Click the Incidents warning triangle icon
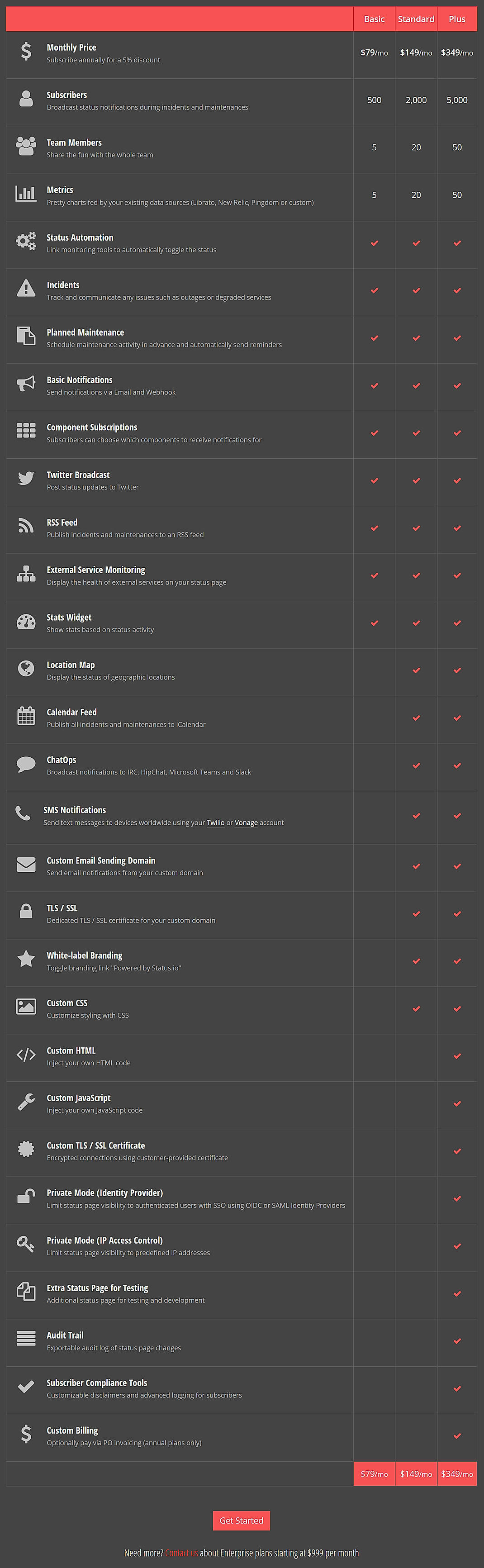Screen dimensions: 484x1568 click(x=26, y=289)
